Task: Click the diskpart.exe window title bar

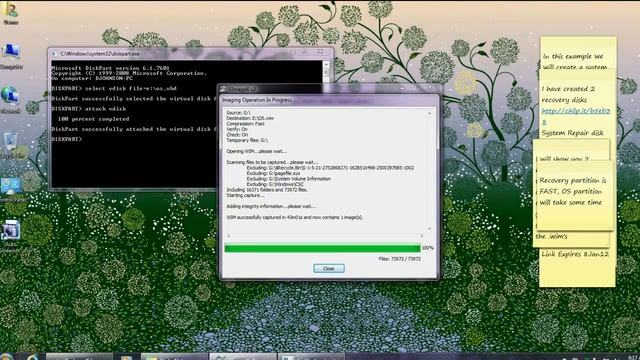Action: (x=191, y=53)
